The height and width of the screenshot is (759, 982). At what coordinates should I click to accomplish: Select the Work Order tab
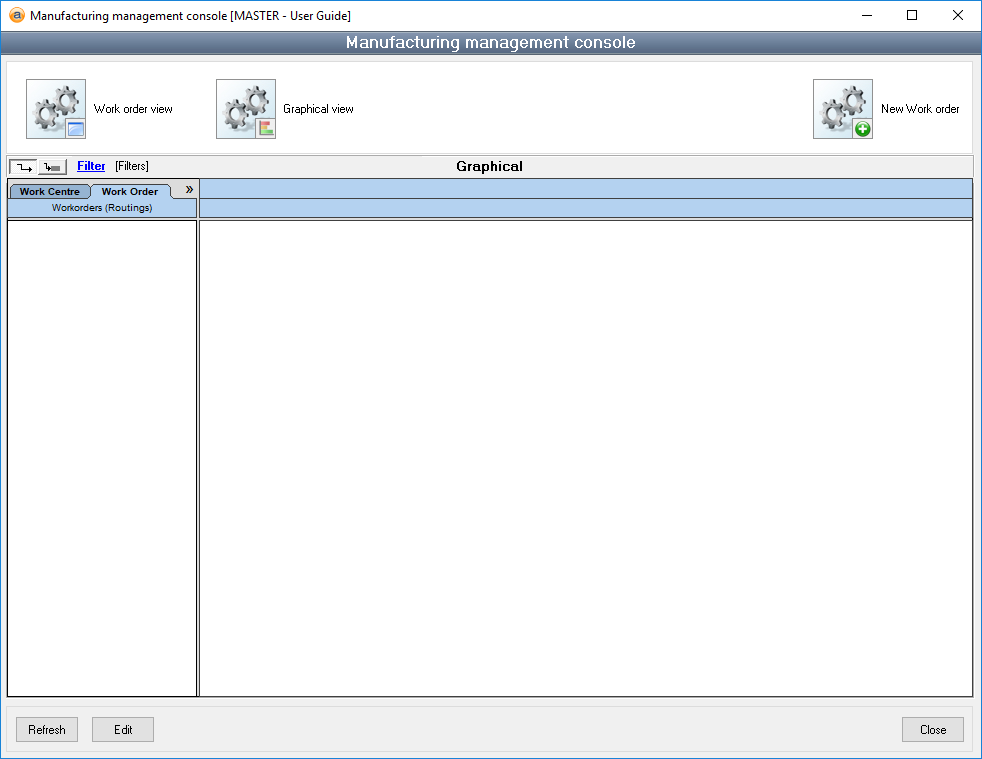pyautogui.click(x=130, y=192)
